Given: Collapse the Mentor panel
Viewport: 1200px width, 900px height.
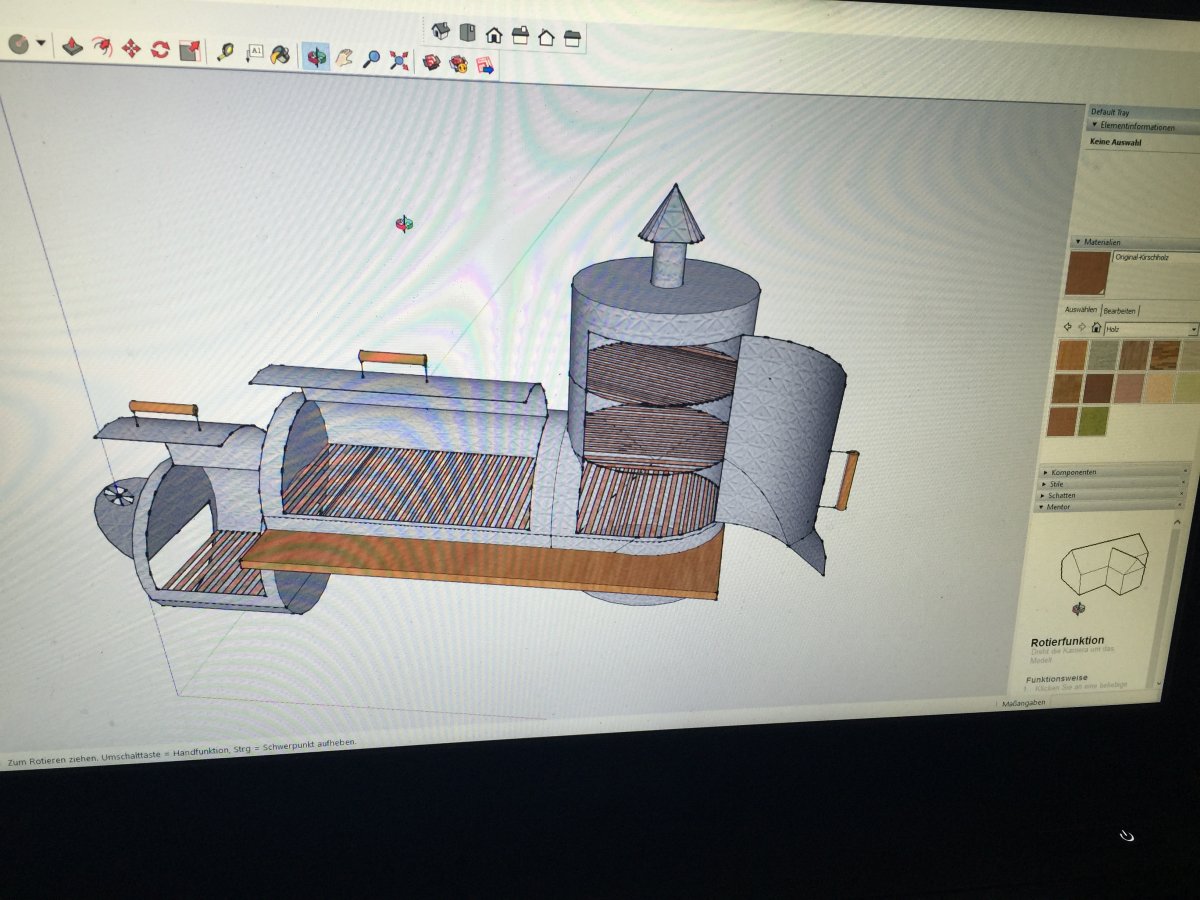Looking at the screenshot, I should [x=1043, y=506].
